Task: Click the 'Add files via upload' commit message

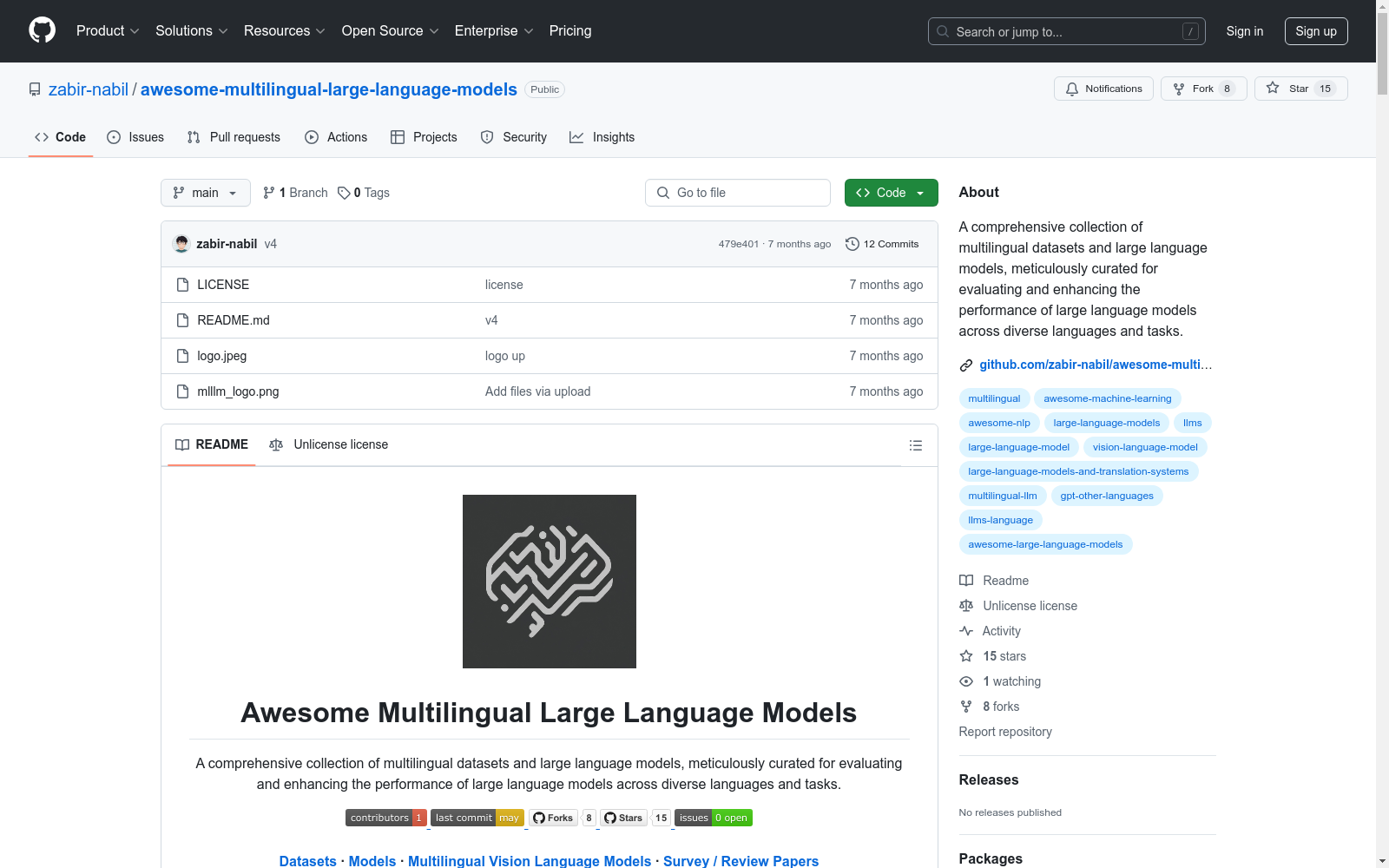Action: [x=537, y=391]
